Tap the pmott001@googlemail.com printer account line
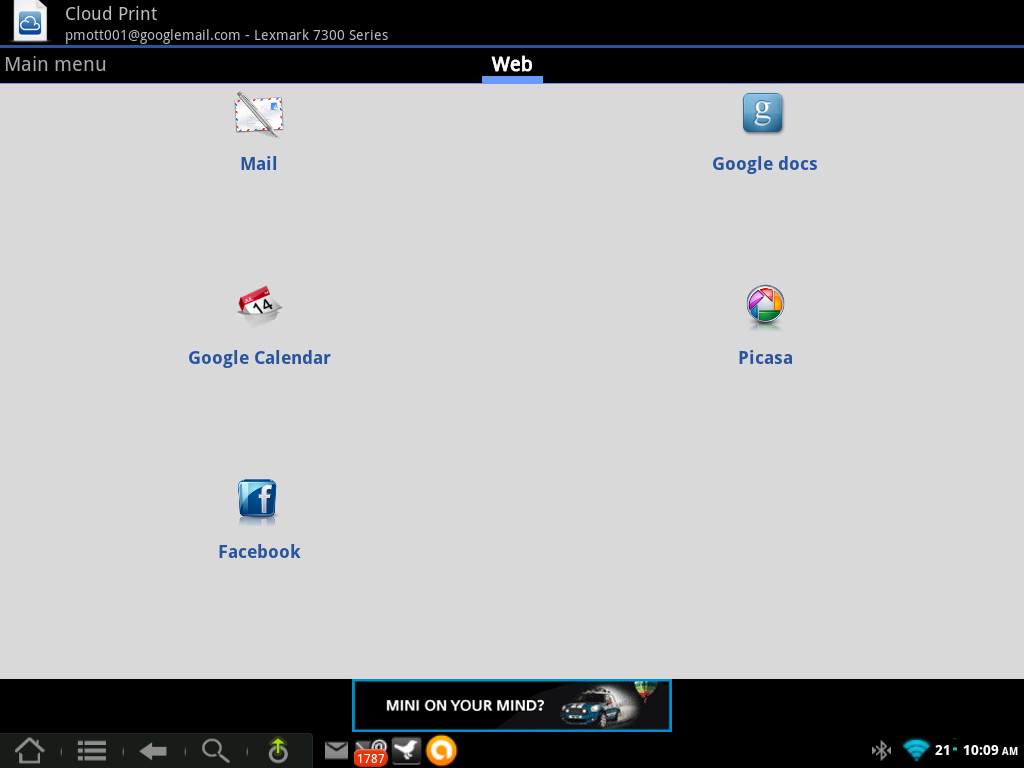Viewport: 1024px width, 768px height. pos(227,35)
